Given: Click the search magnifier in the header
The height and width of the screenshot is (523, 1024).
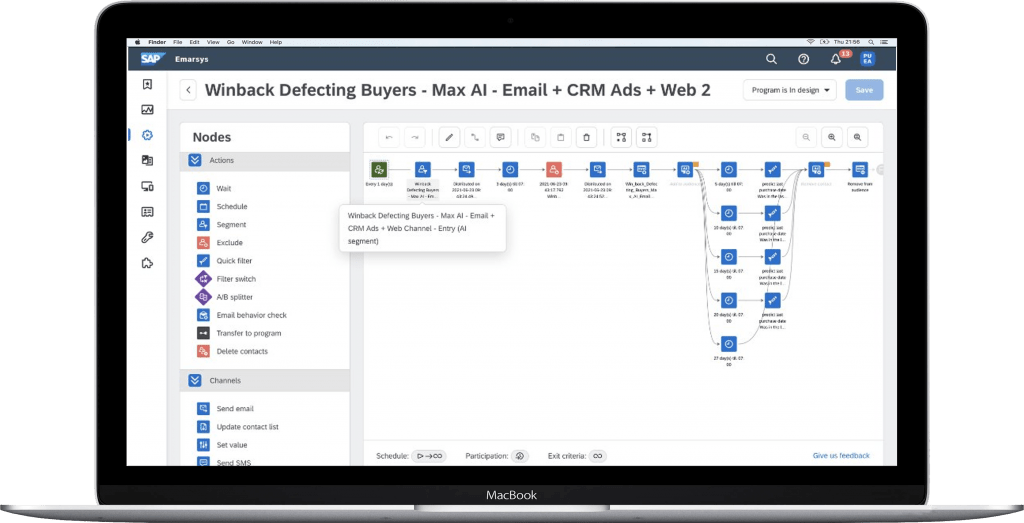Looking at the screenshot, I should tap(771, 59).
